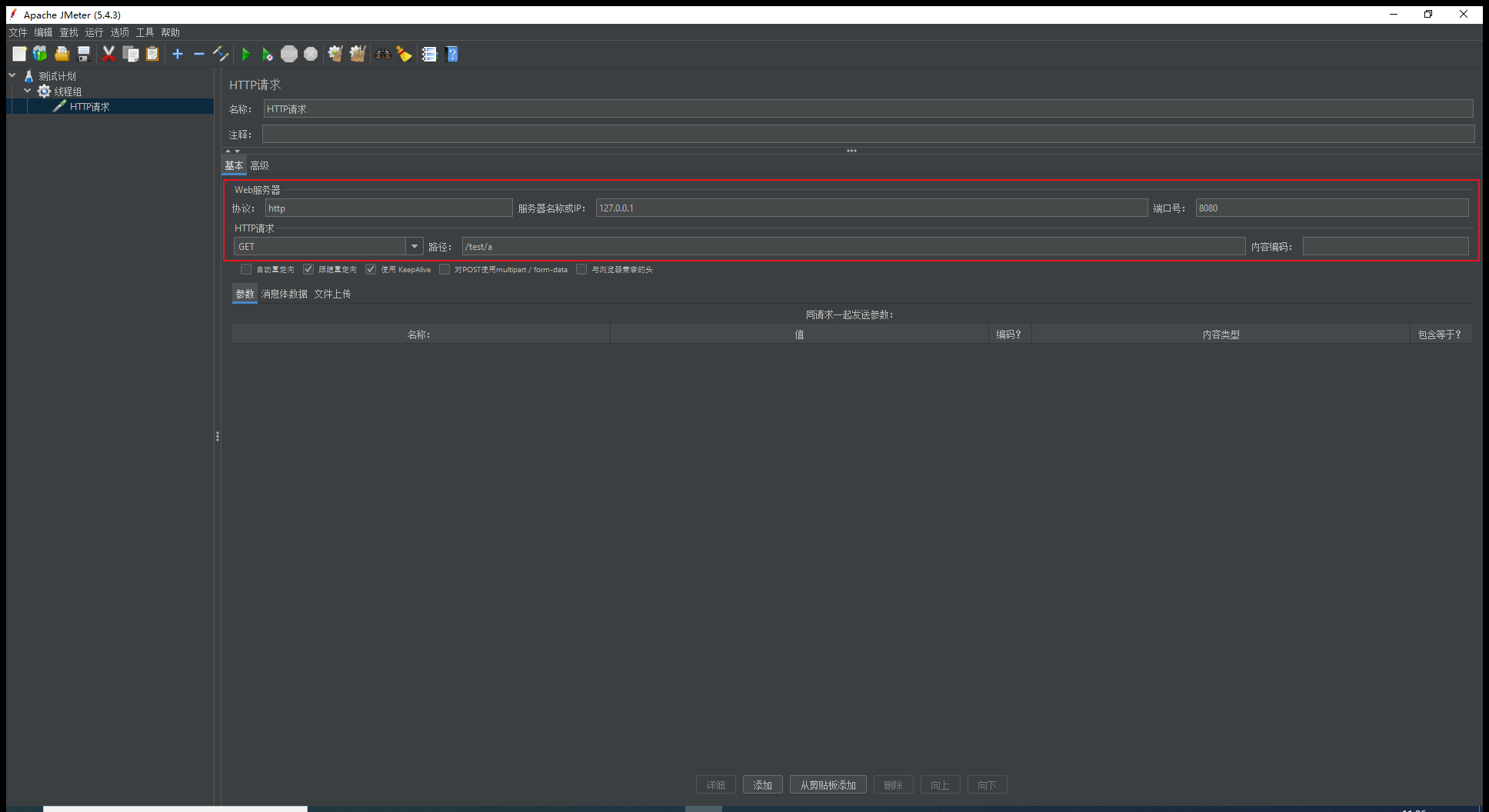Screen dimensions: 1489x812
Task: Open Help with question mark icon
Action: pyautogui.click(x=452, y=54)
